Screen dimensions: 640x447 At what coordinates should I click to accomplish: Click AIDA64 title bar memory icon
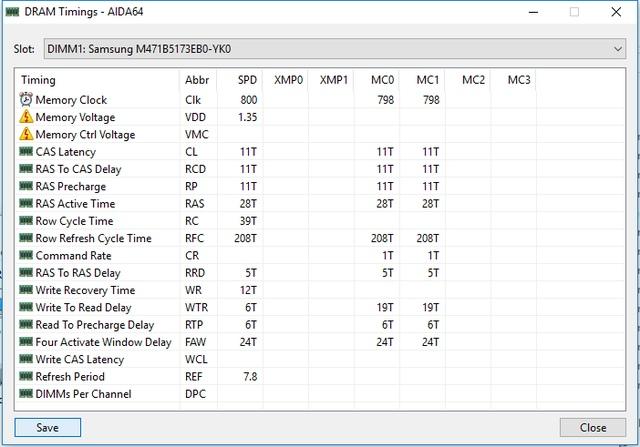(x=13, y=12)
